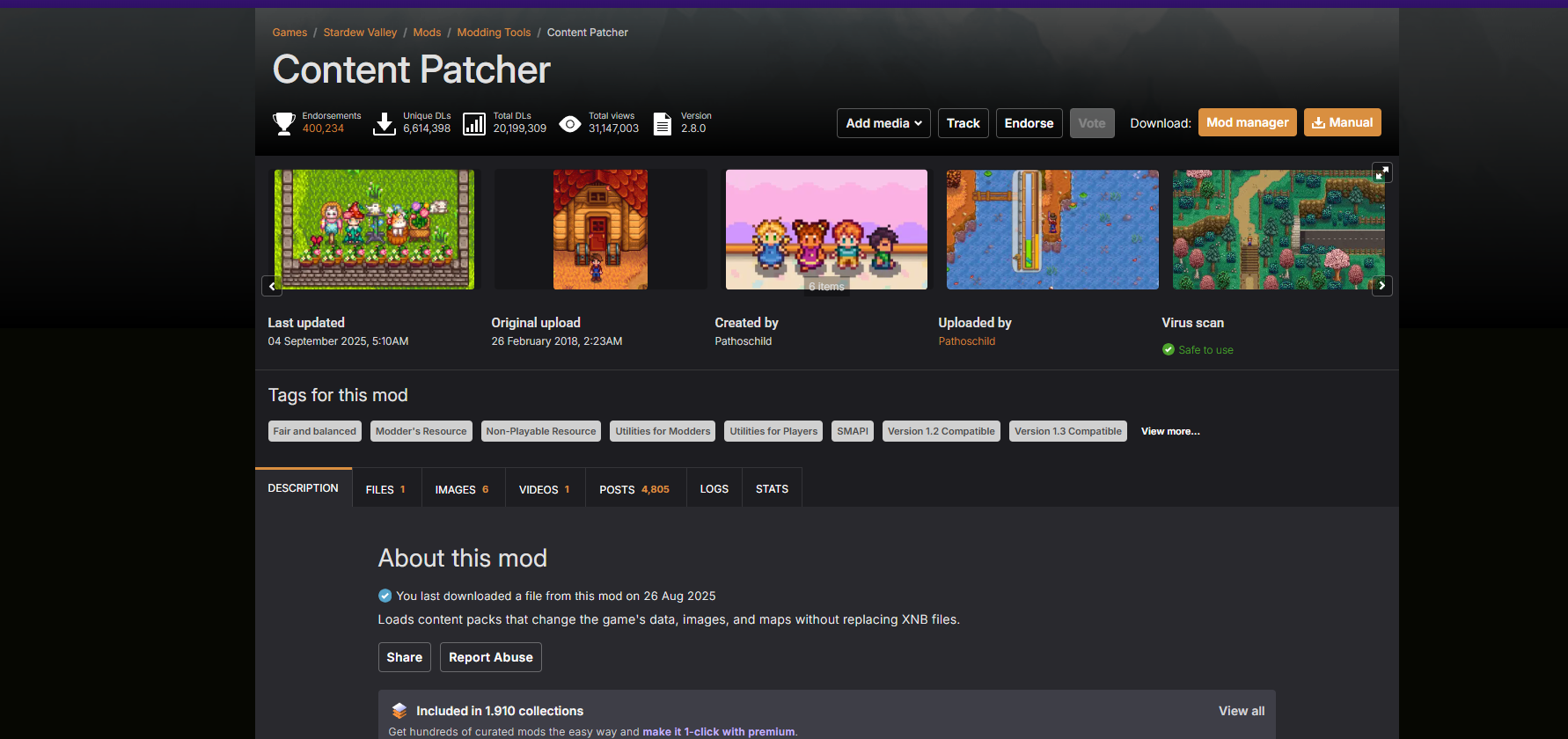
Task: Select the Version 1.2 Compatible tag
Action: coord(942,431)
